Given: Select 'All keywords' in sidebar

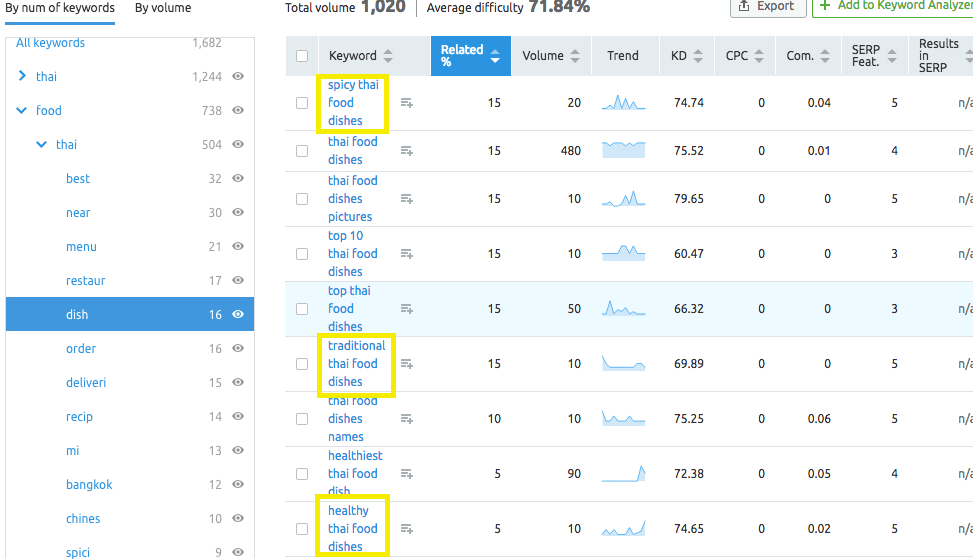Looking at the screenshot, I should tap(50, 43).
